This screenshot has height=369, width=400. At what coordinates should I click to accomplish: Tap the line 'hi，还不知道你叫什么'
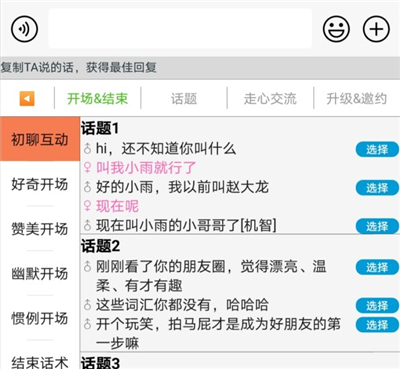pyautogui.click(x=166, y=149)
